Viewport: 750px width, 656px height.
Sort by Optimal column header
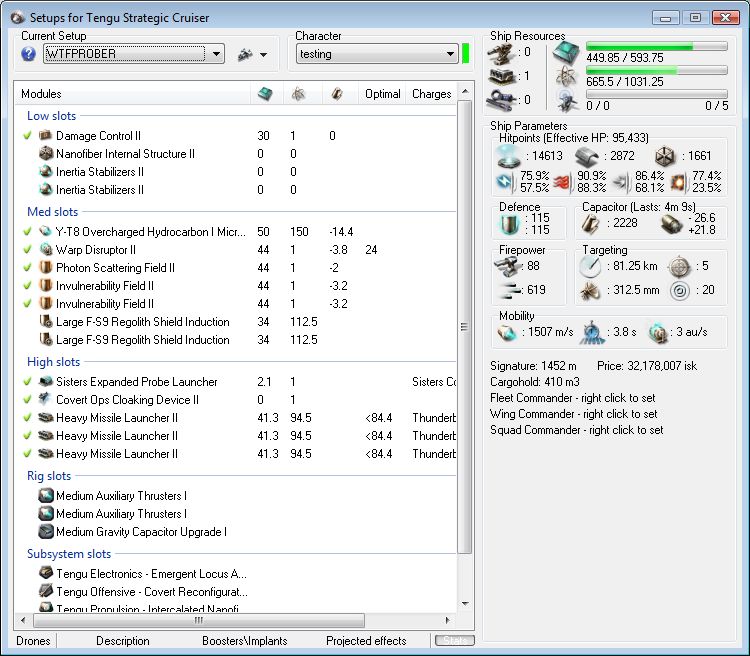(382, 94)
